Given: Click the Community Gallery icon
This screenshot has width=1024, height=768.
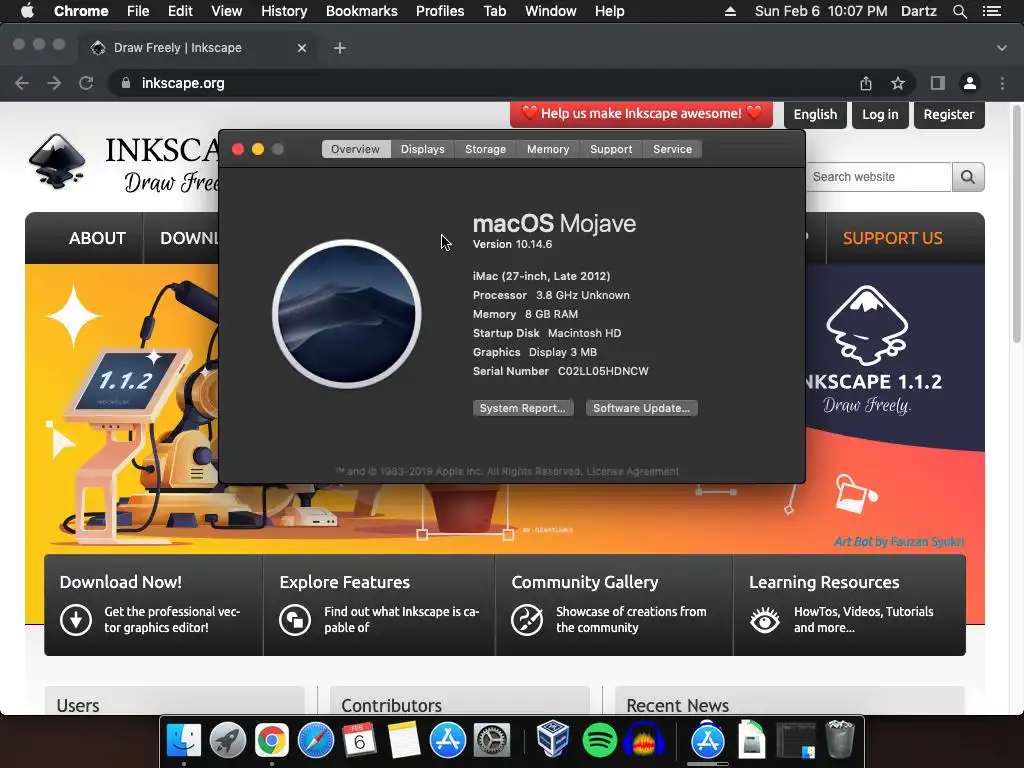Looking at the screenshot, I should 527,620.
